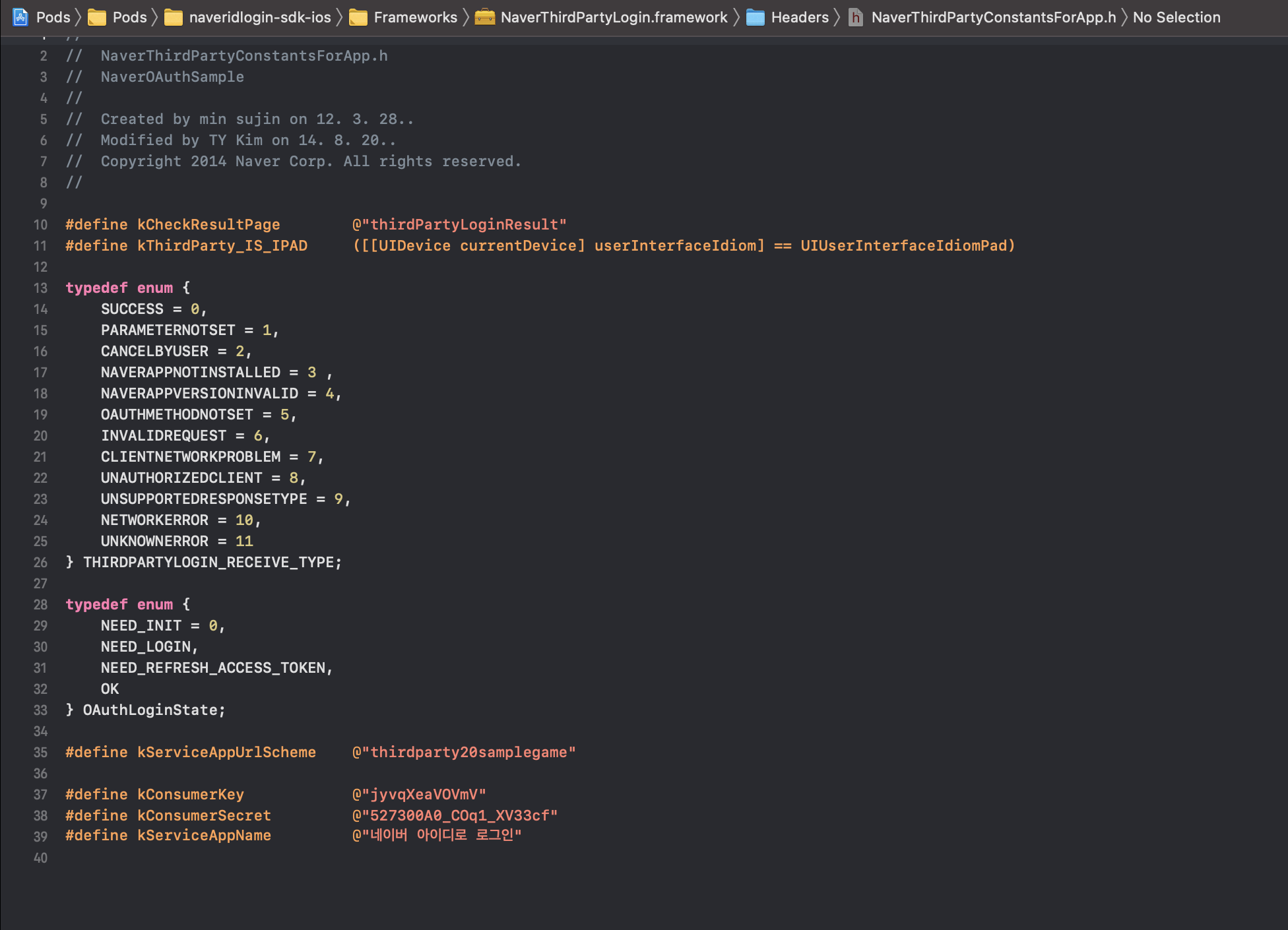Open the NaverThirdPartyConstantsForApp.h breadcrumb menu

click(993, 17)
